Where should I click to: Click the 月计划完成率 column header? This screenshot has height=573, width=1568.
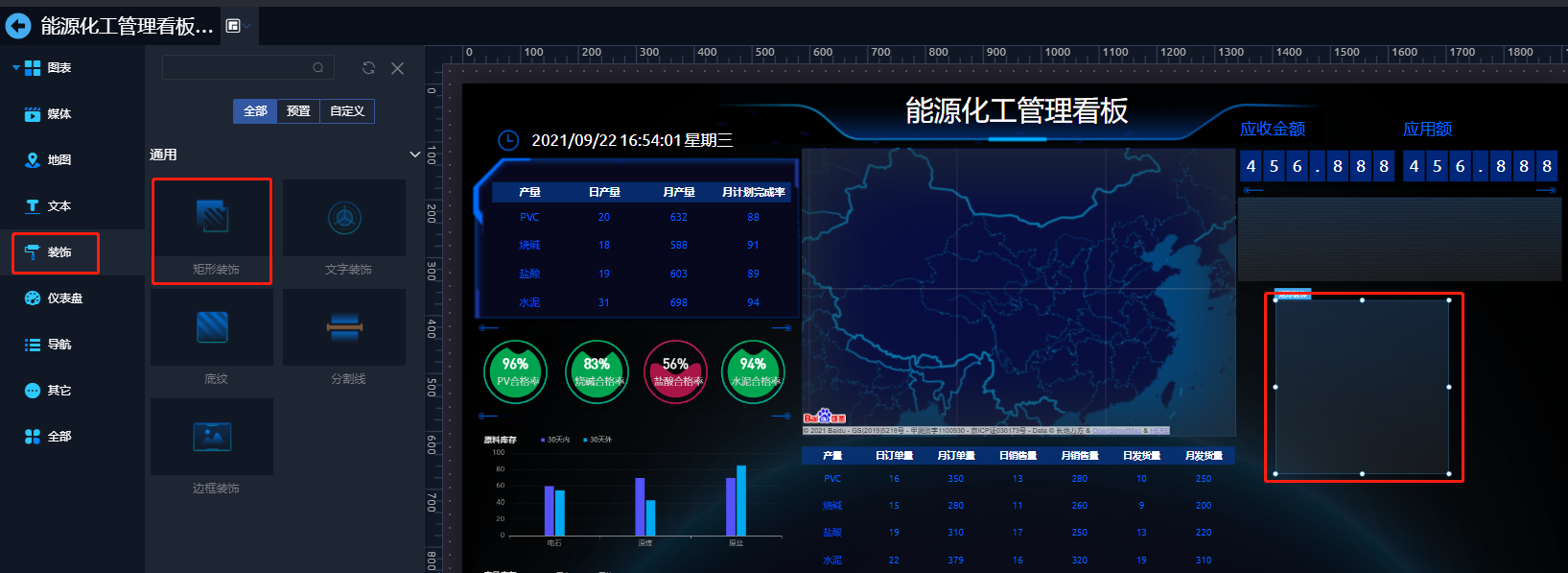753,192
